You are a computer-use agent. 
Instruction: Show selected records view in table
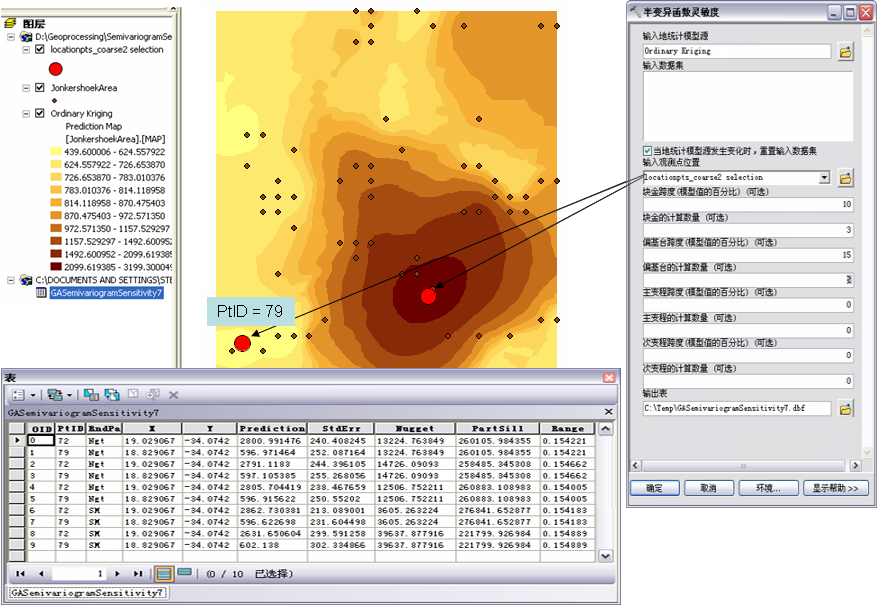click(x=185, y=573)
